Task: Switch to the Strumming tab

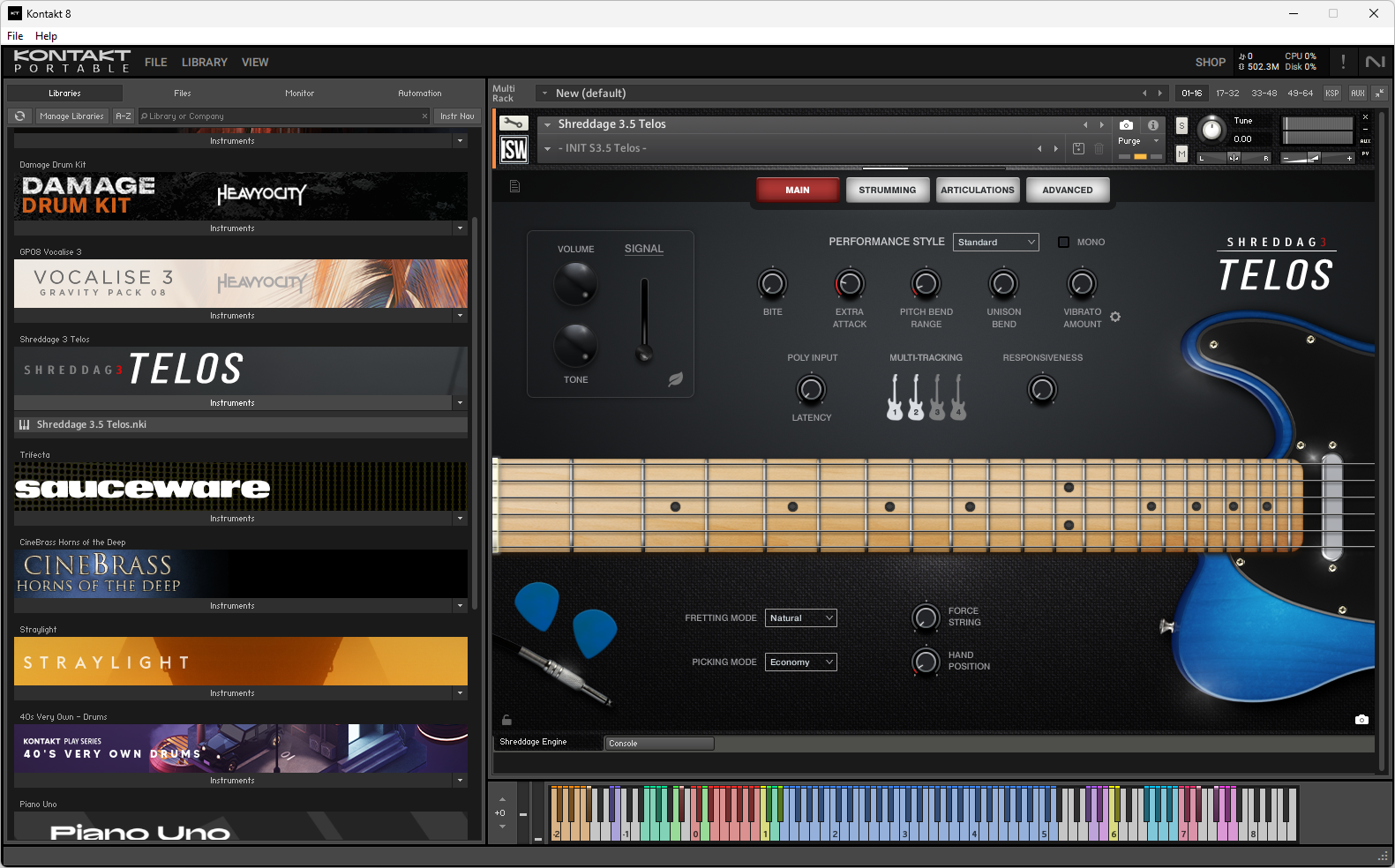Action: [x=887, y=190]
